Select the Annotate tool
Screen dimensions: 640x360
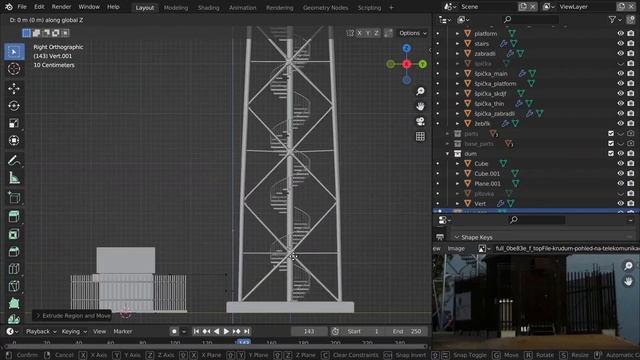pyautogui.click(x=14, y=160)
